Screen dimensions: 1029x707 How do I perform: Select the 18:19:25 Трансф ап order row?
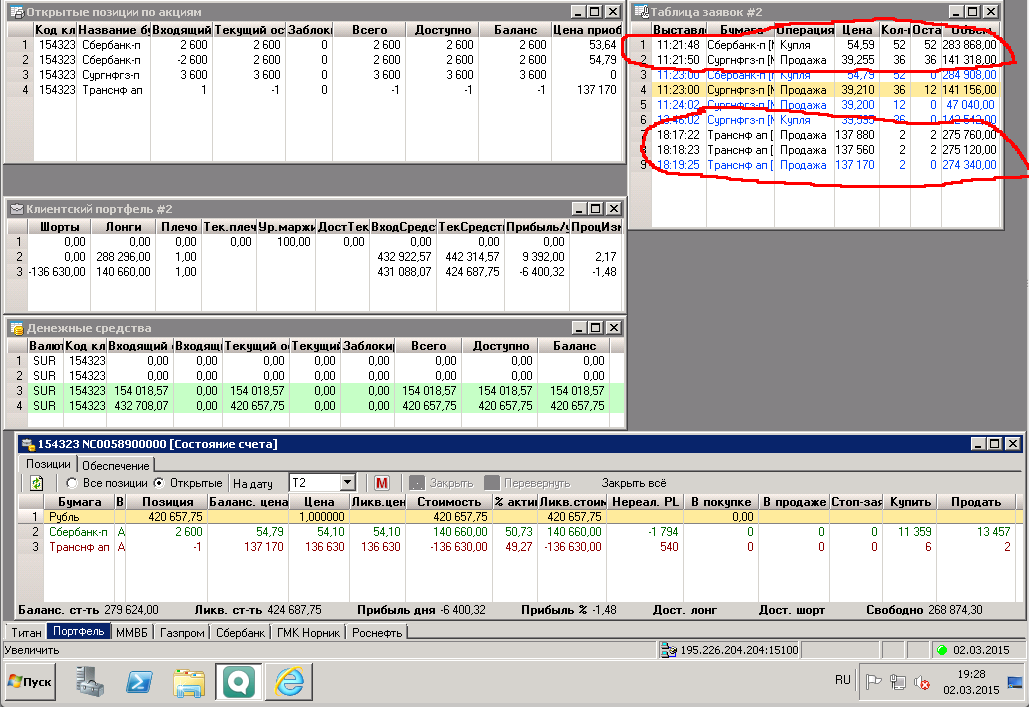coord(817,165)
